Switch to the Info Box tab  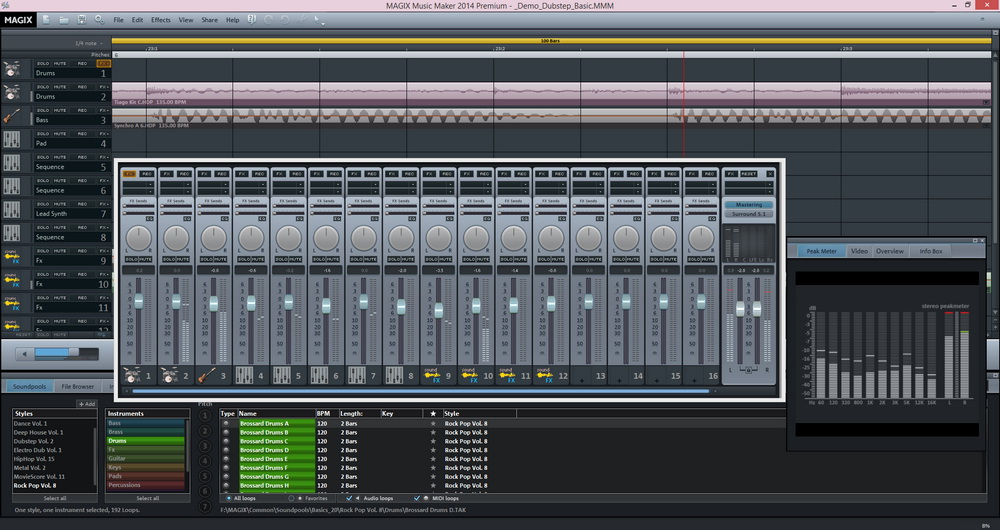point(930,251)
